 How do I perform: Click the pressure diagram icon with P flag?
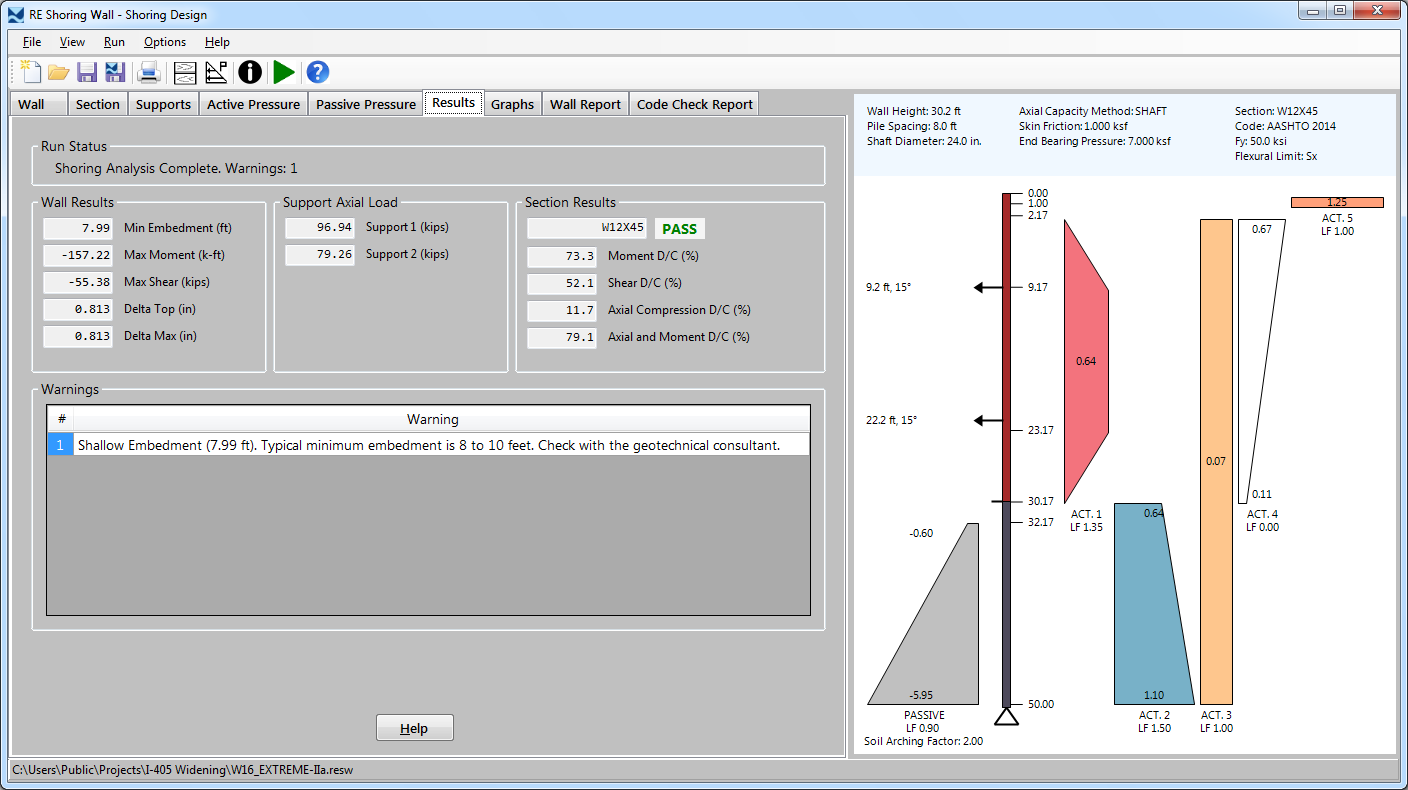pyautogui.click(x=216, y=72)
